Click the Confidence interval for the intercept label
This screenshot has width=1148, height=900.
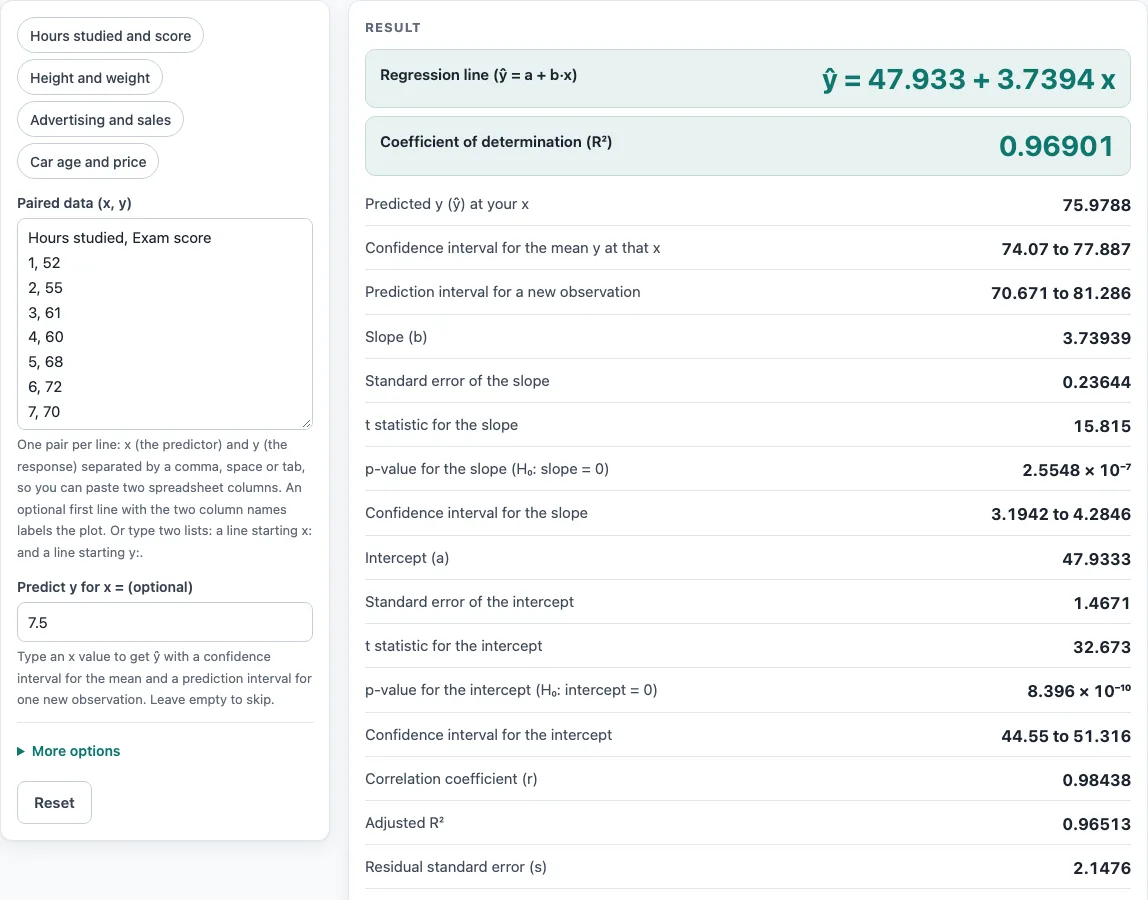488,734
